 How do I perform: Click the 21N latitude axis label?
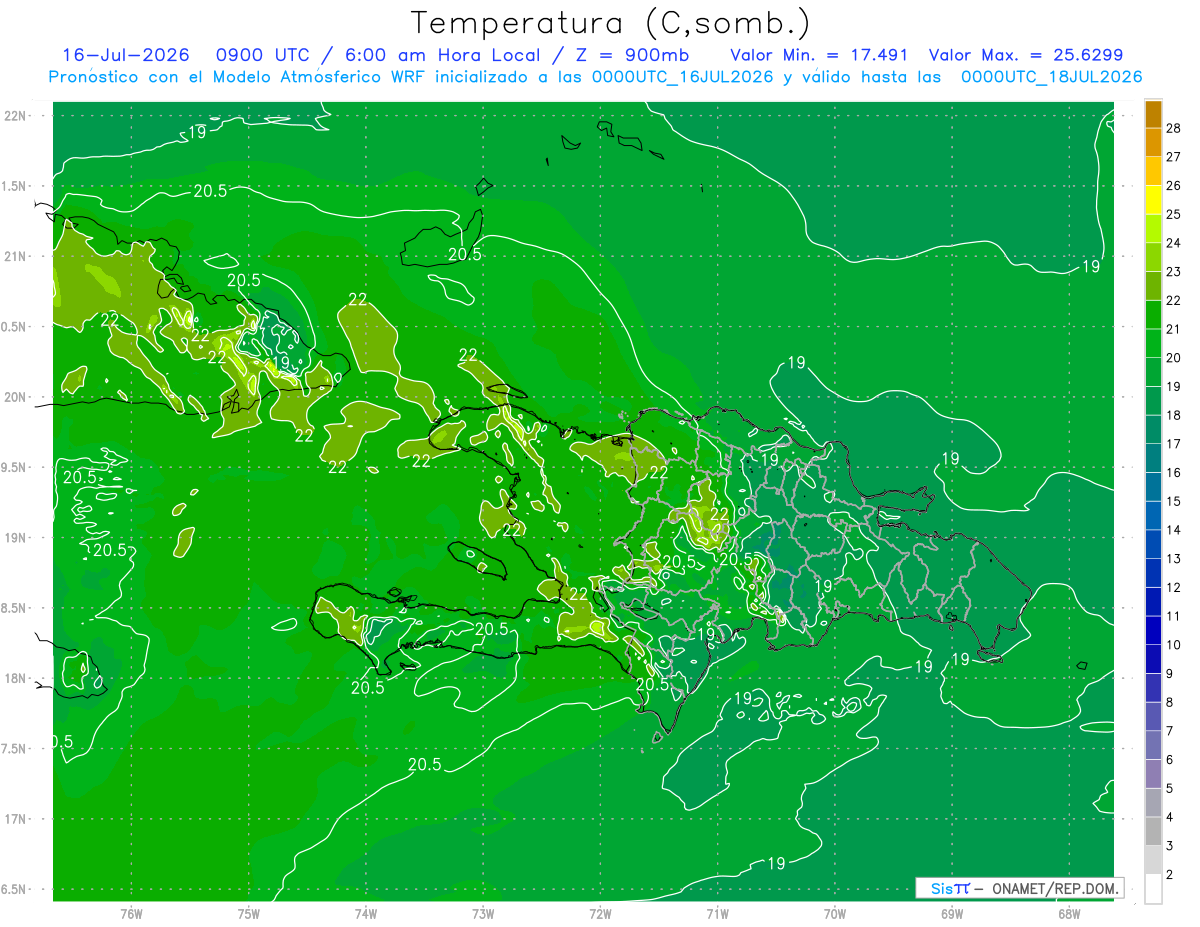(x=15, y=256)
